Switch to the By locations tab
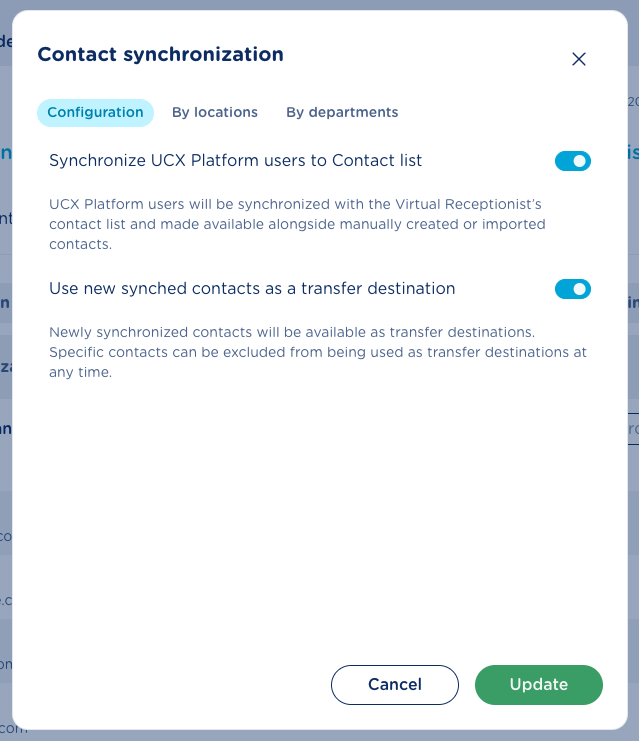This screenshot has height=741, width=639. point(215,112)
